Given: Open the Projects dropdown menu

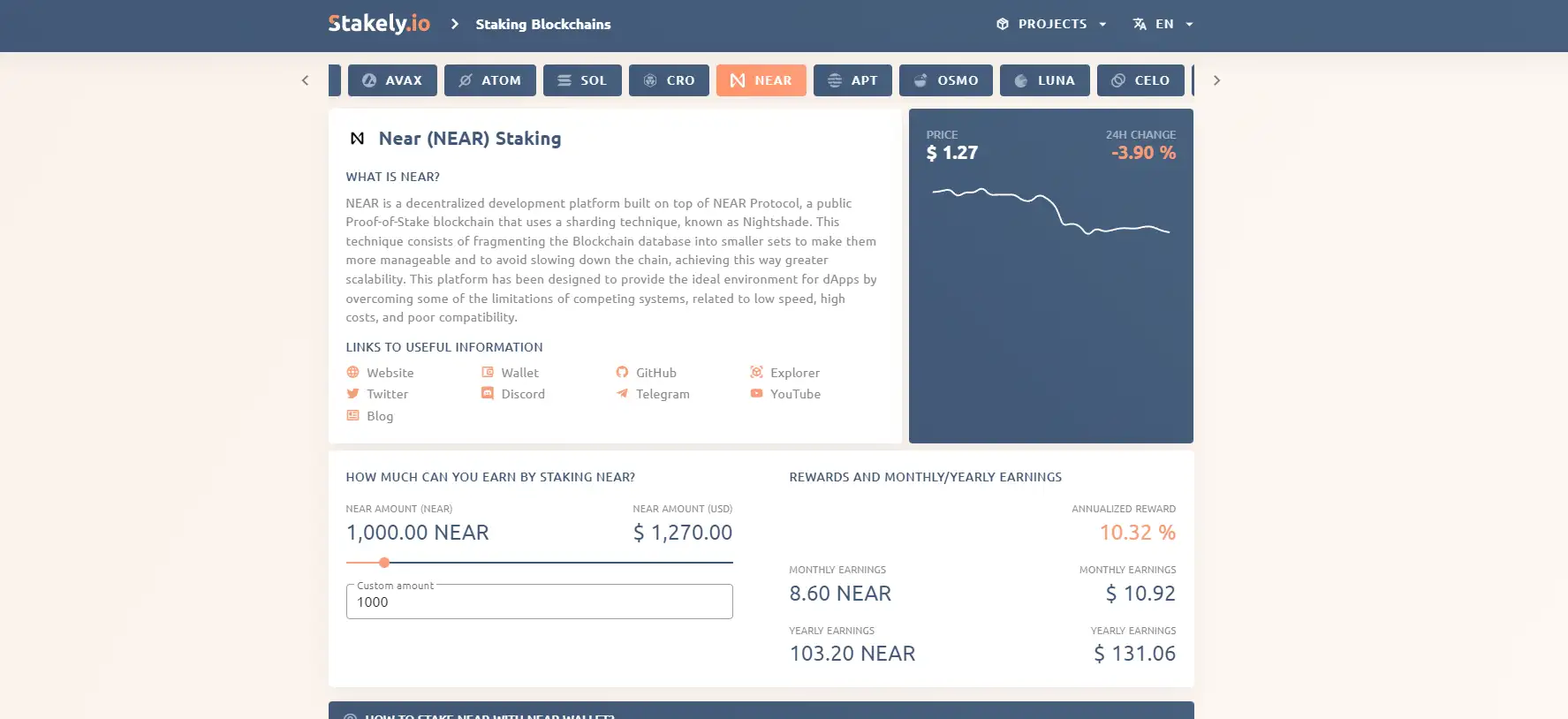Looking at the screenshot, I should 1051,24.
